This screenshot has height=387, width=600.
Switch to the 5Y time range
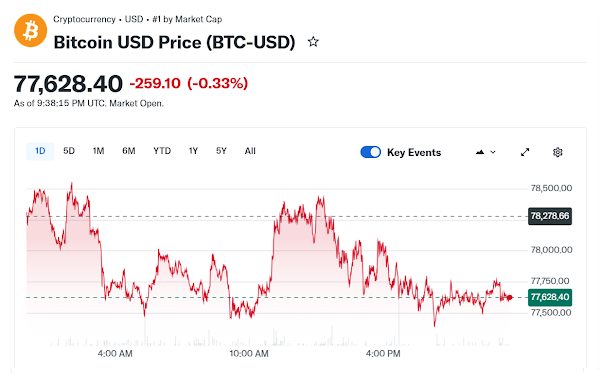[221, 151]
